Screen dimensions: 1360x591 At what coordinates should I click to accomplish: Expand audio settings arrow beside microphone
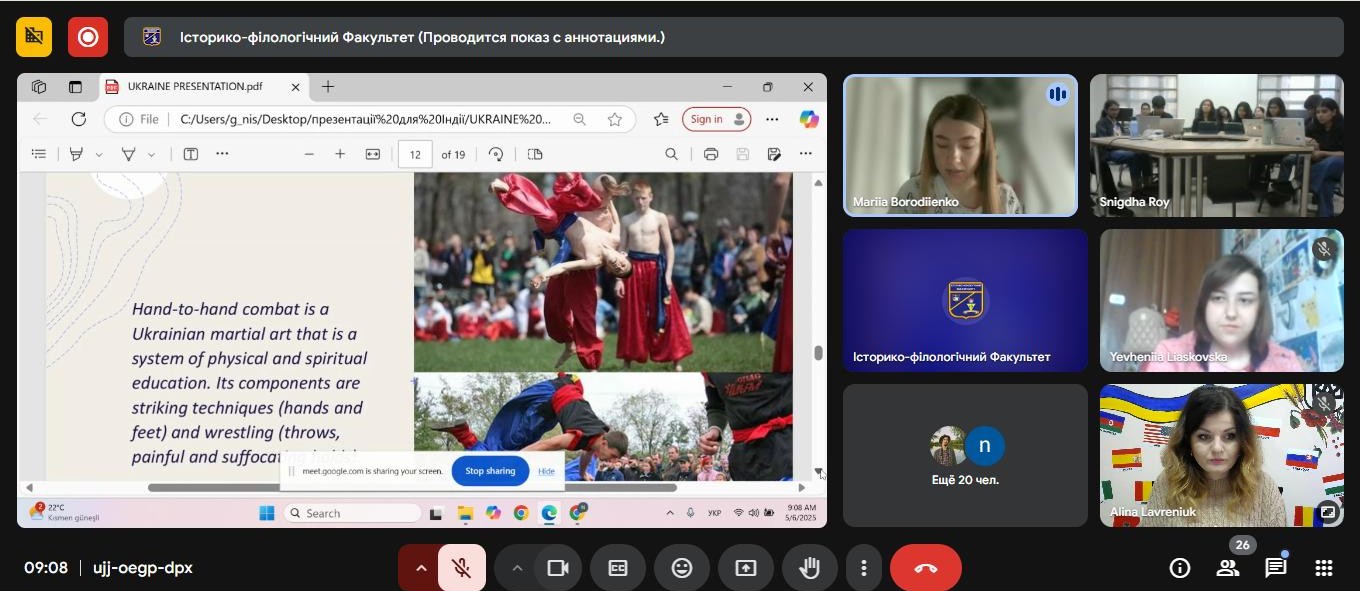tap(420, 568)
